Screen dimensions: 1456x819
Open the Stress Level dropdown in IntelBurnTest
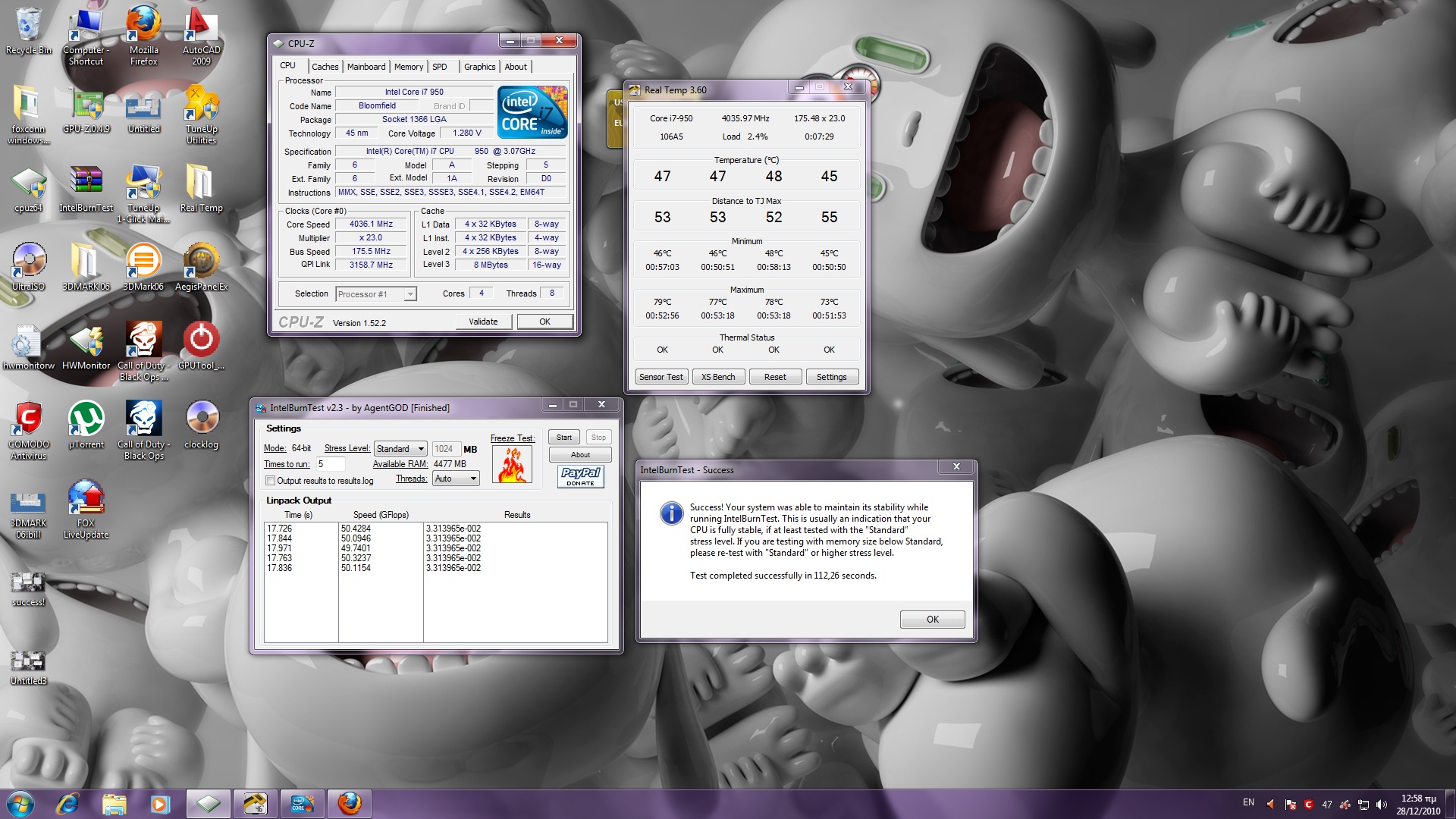[400, 449]
